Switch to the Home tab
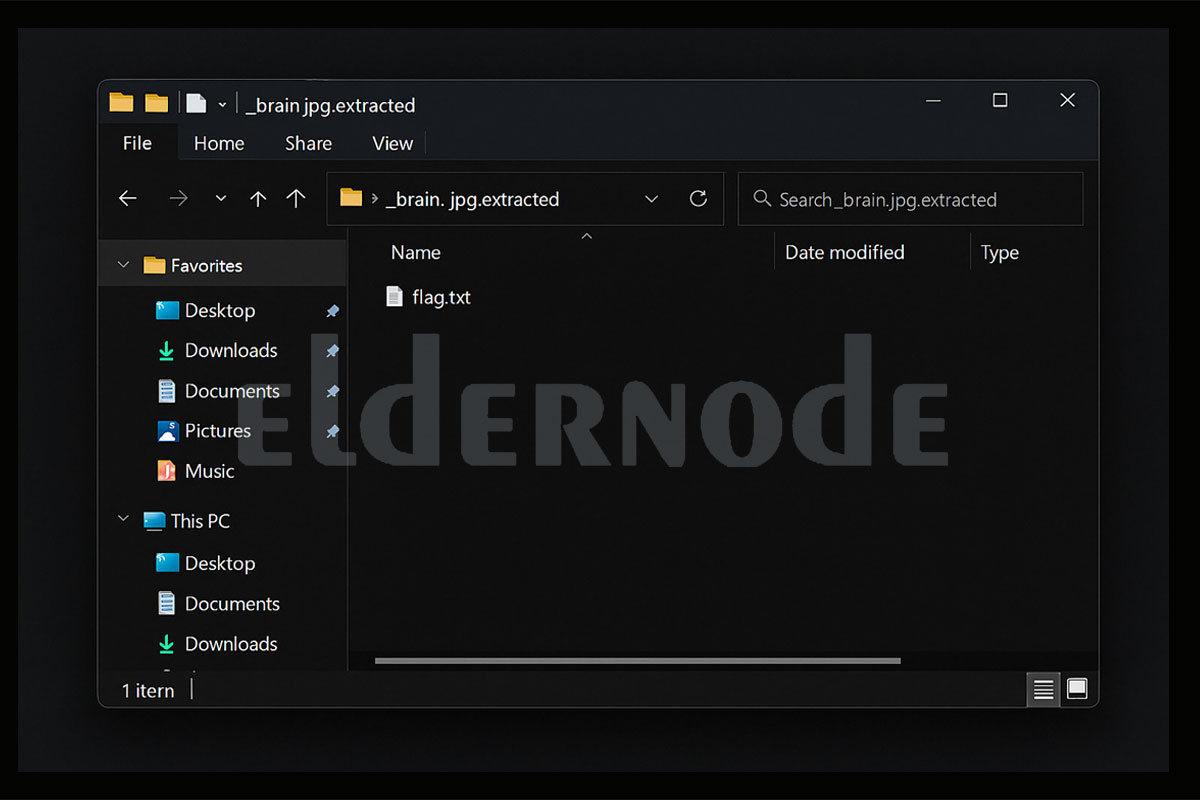The width and height of the screenshot is (1200, 800). coord(219,143)
